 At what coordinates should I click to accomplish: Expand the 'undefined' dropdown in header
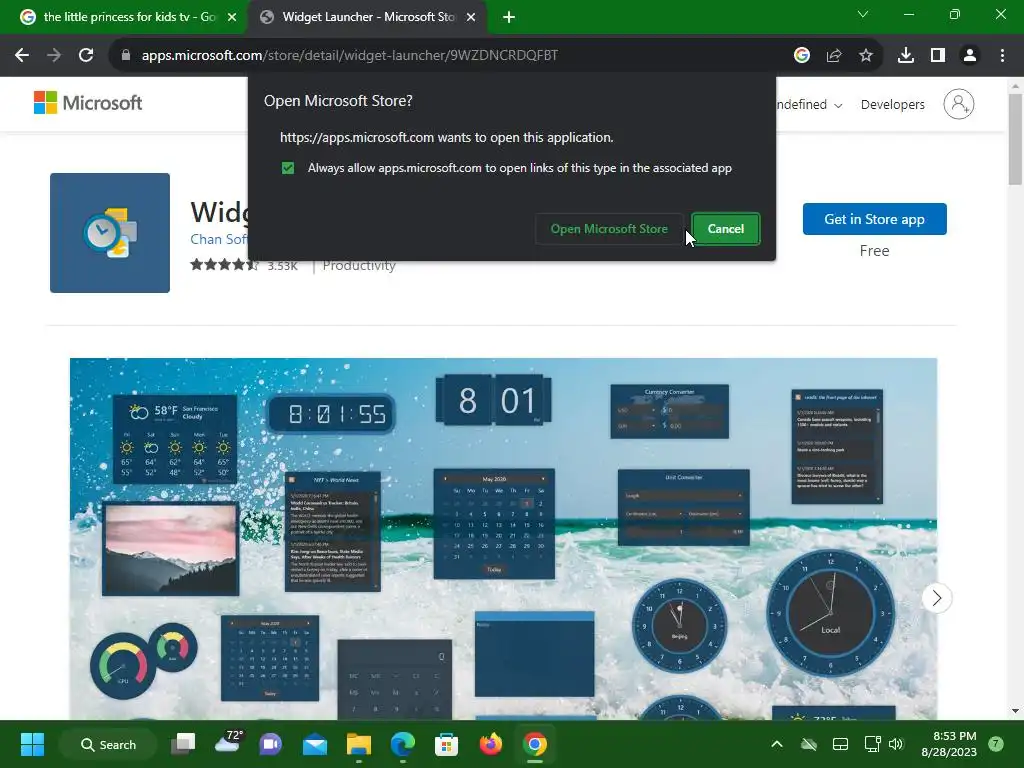click(808, 104)
